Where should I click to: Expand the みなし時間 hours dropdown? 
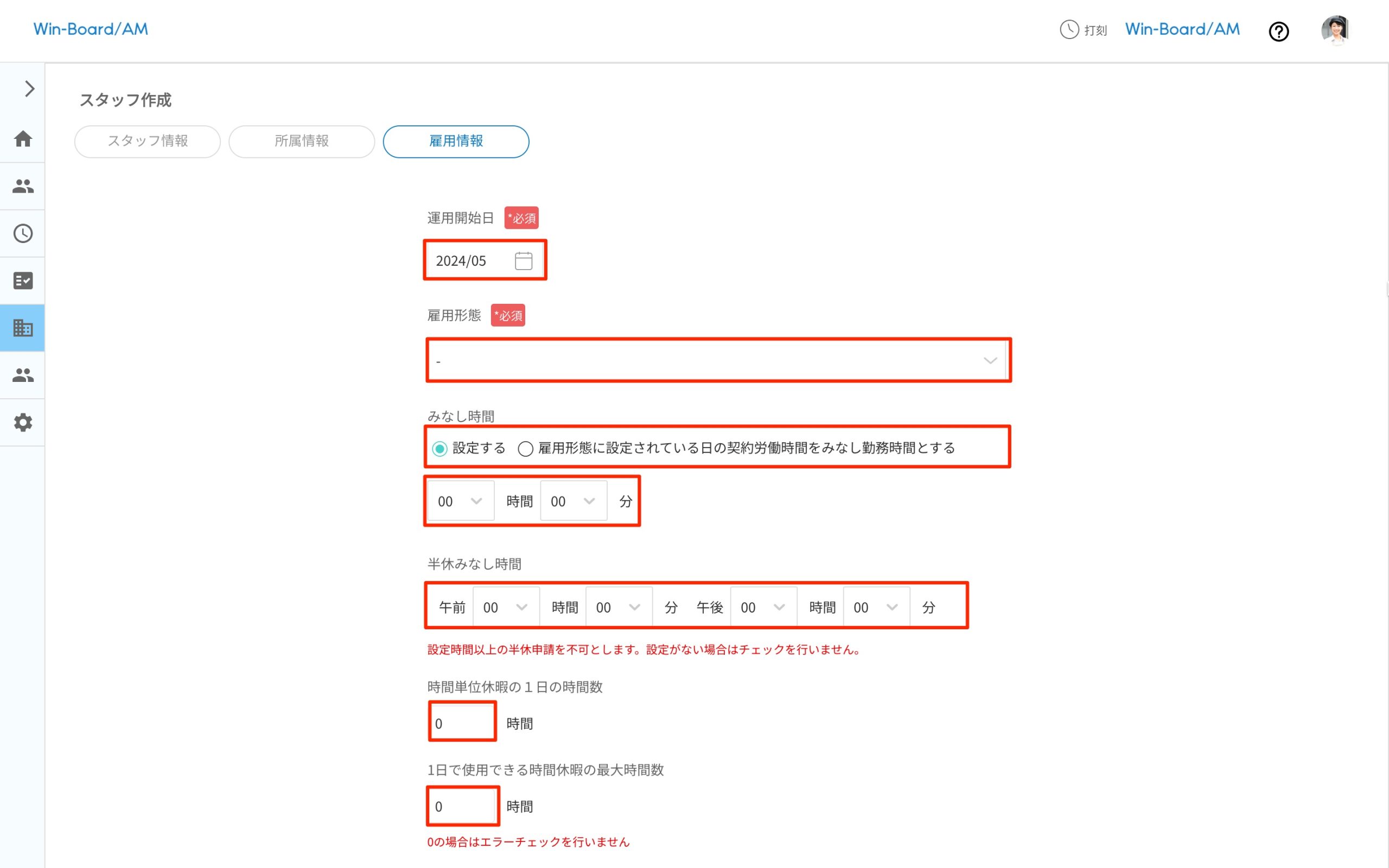click(459, 500)
